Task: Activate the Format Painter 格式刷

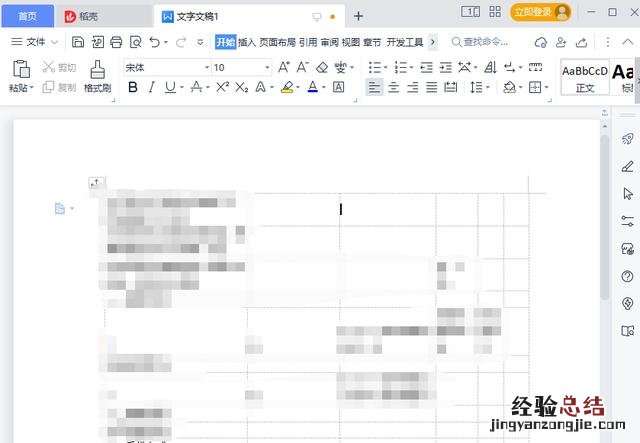Action: pos(98,77)
